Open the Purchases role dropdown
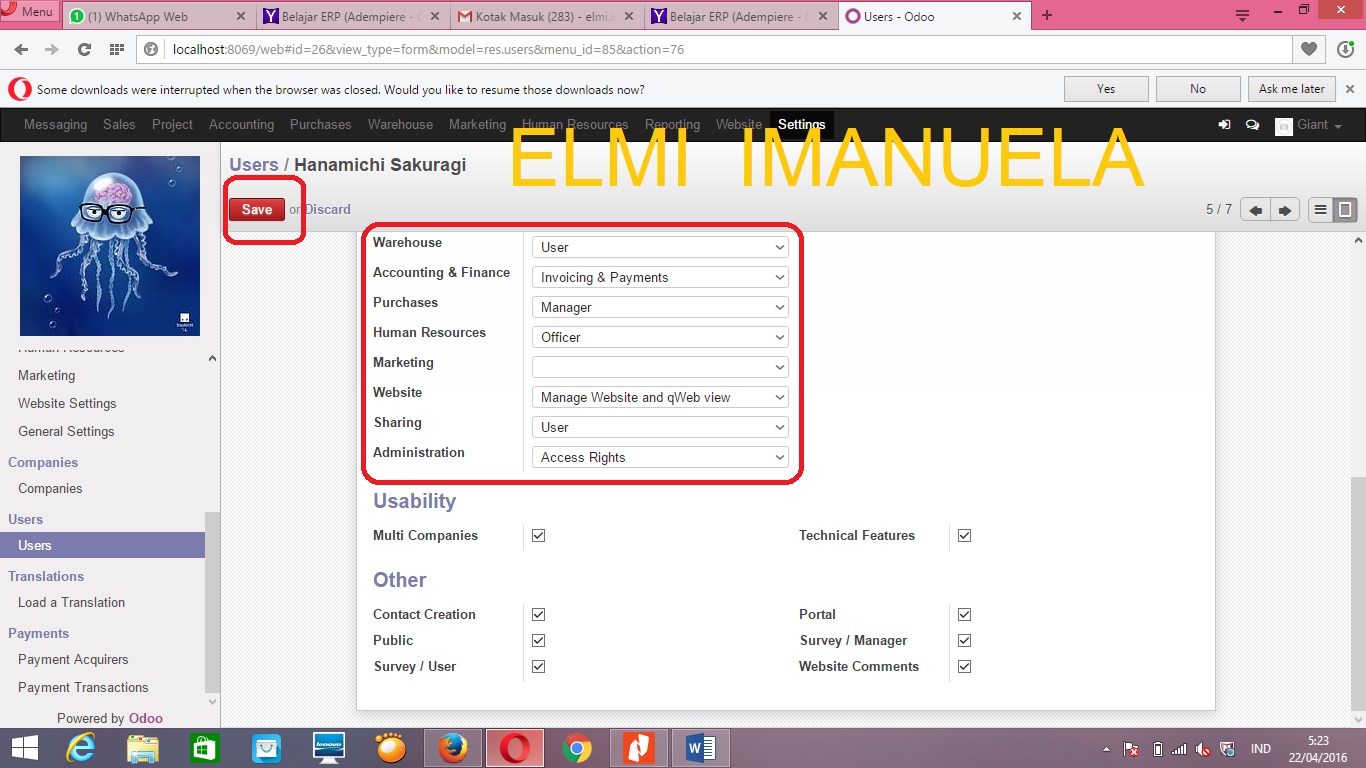The width and height of the screenshot is (1366, 768). coord(660,307)
